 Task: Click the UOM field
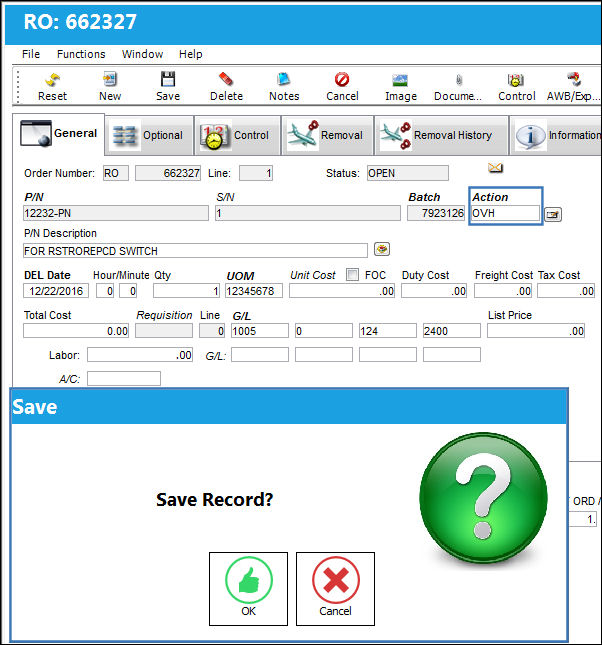click(x=254, y=291)
